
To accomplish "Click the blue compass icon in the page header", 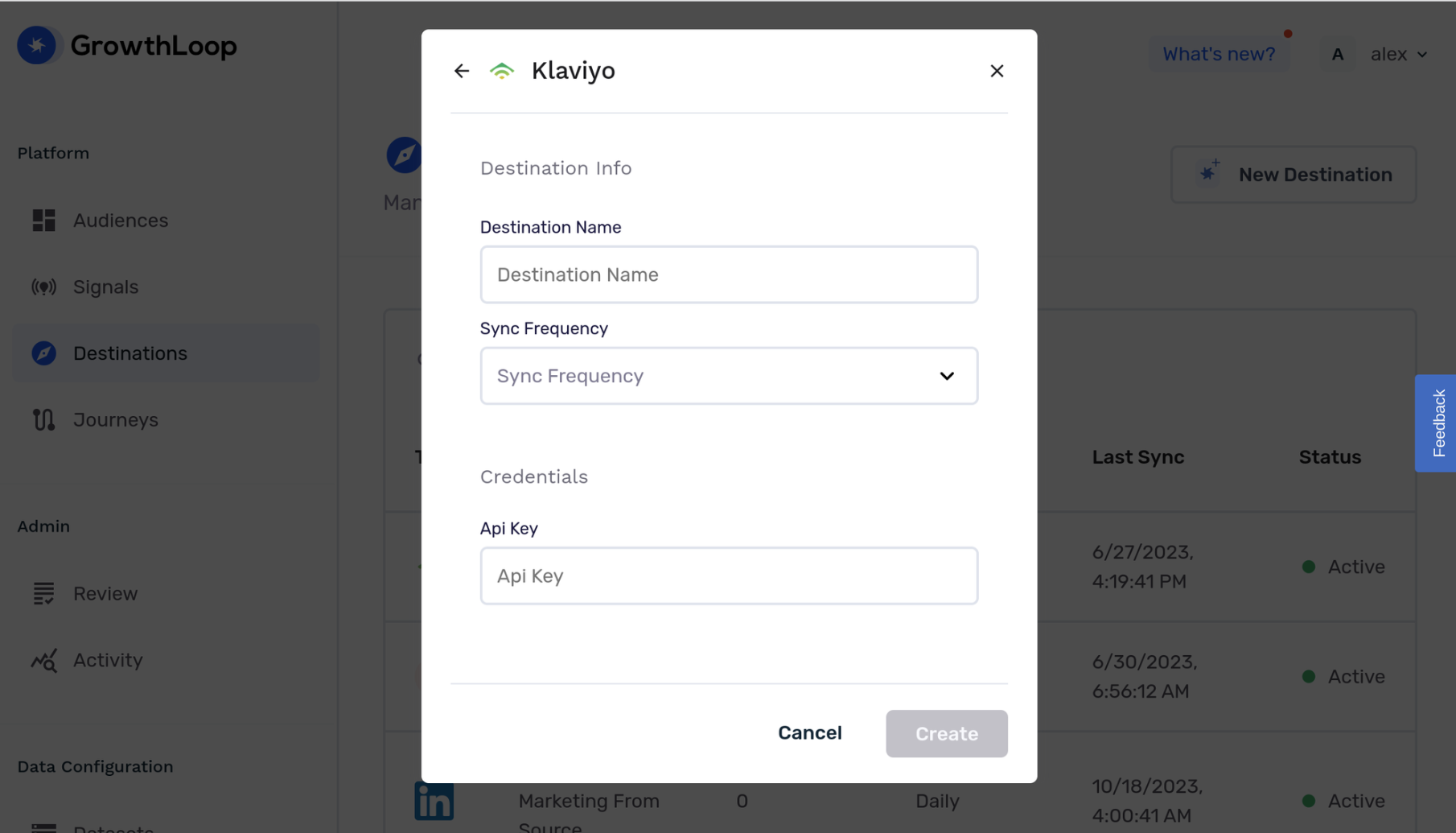I will click(x=404, y=155).
